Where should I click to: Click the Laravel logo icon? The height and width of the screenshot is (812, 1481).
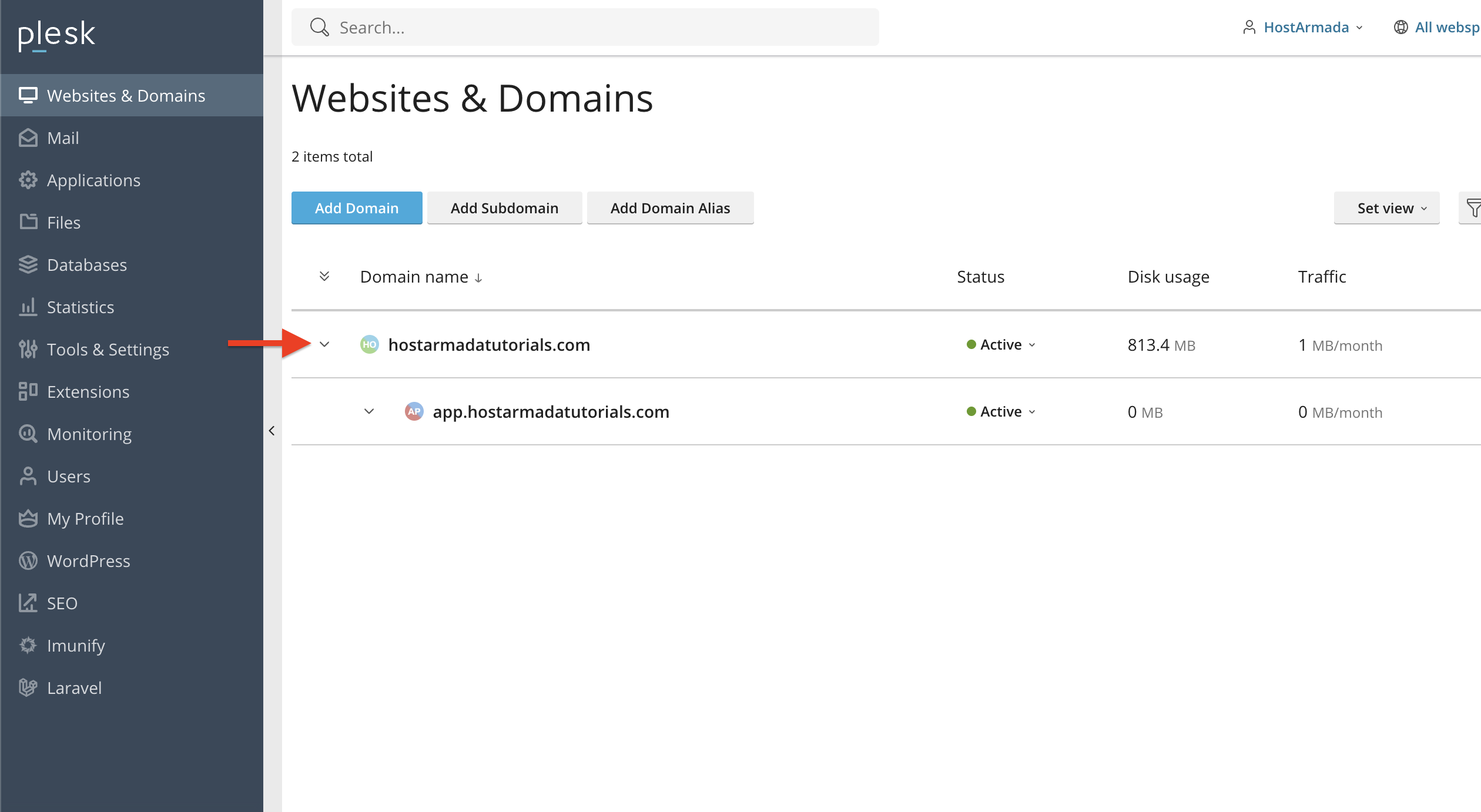click(x=28, y=687)
